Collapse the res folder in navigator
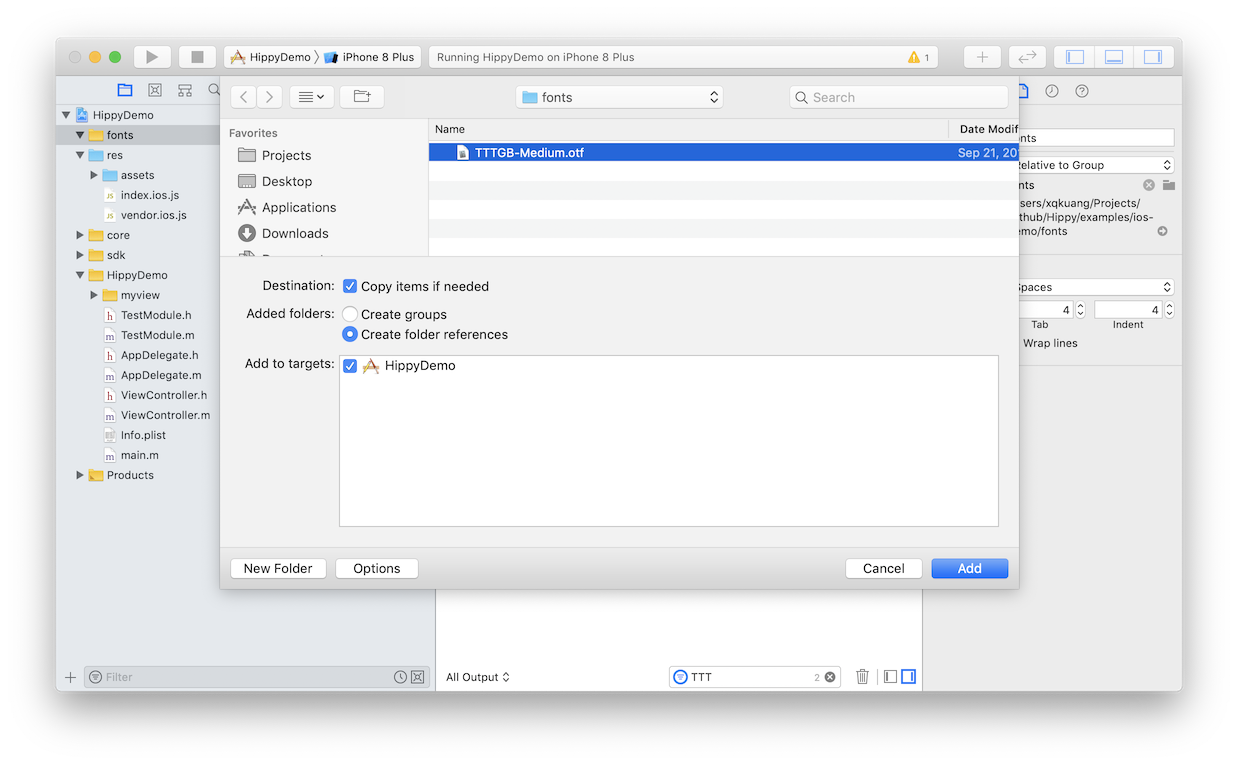This screenshot has width=1238, height=765. point(80,155)
